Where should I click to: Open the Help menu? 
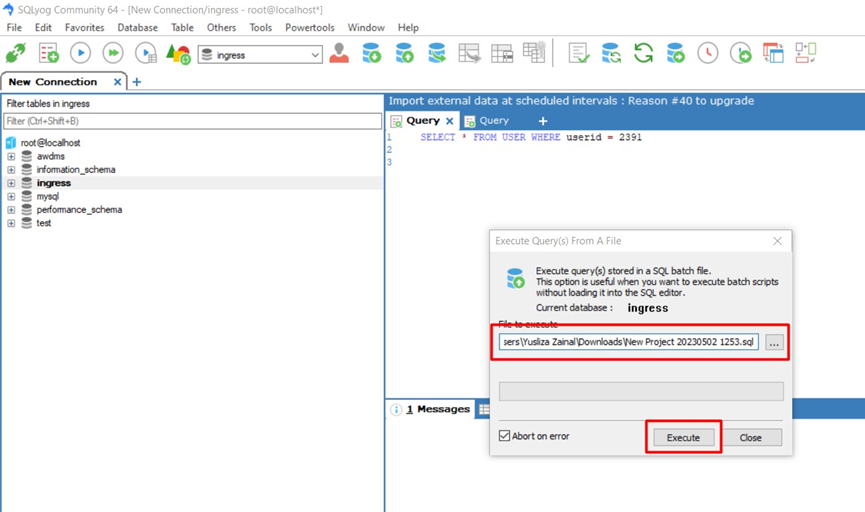click(408, 28)
